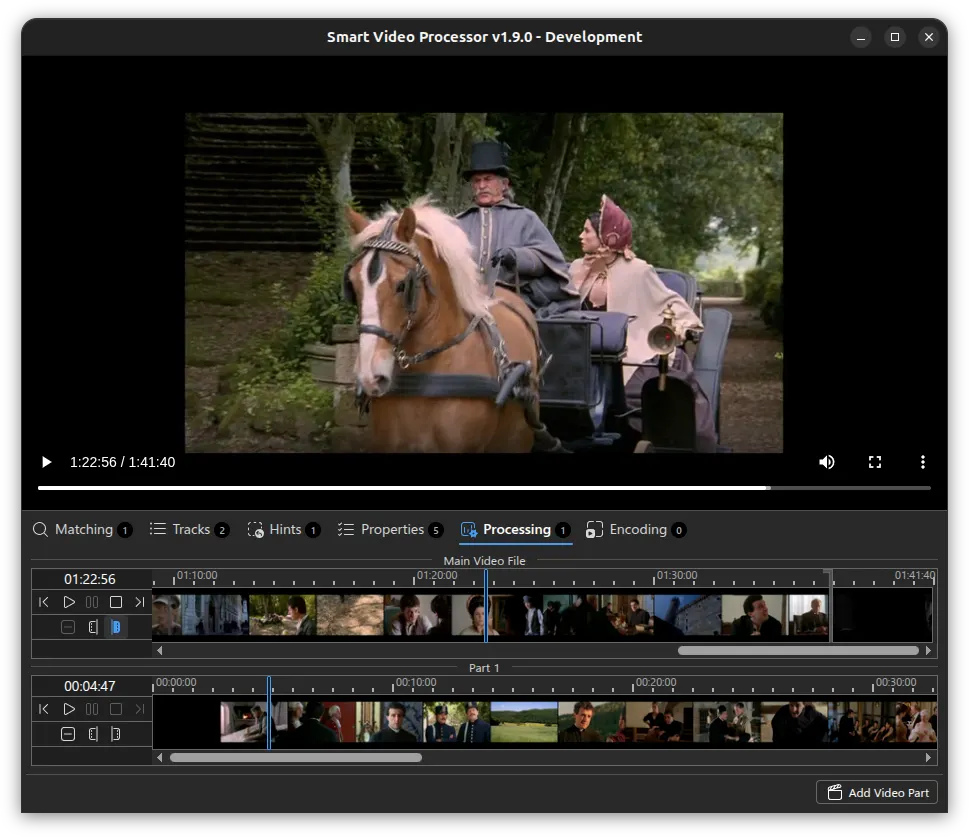Image resolution: width=969 pixels, height=837 pixels.
Task: Toggle the start marker icon in Main timeline
Action: click(93, 627)
